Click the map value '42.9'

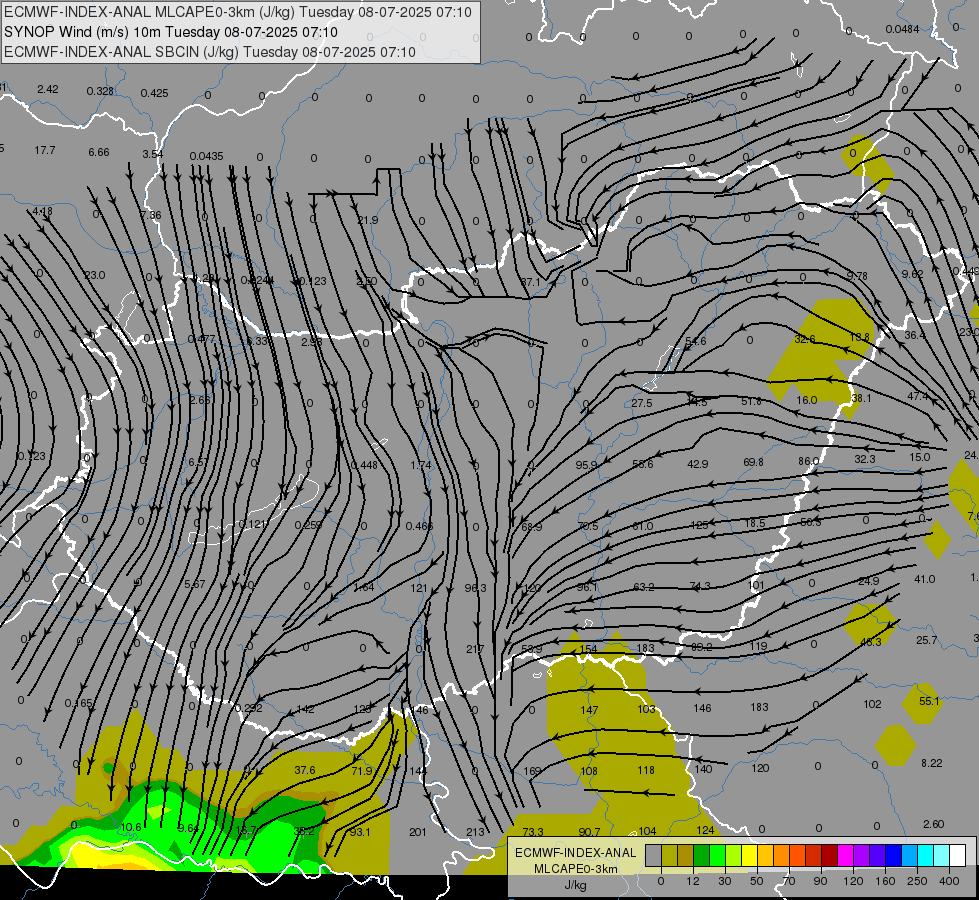(697, 464)
